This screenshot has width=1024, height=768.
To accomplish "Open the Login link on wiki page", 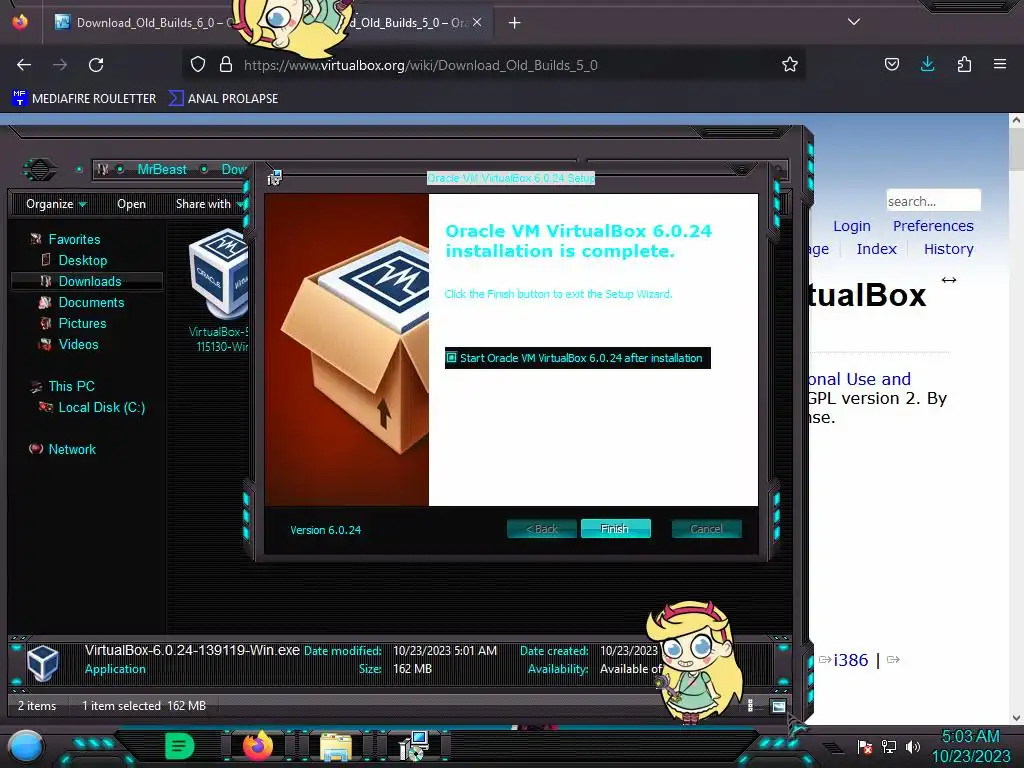I will [852, 226].
